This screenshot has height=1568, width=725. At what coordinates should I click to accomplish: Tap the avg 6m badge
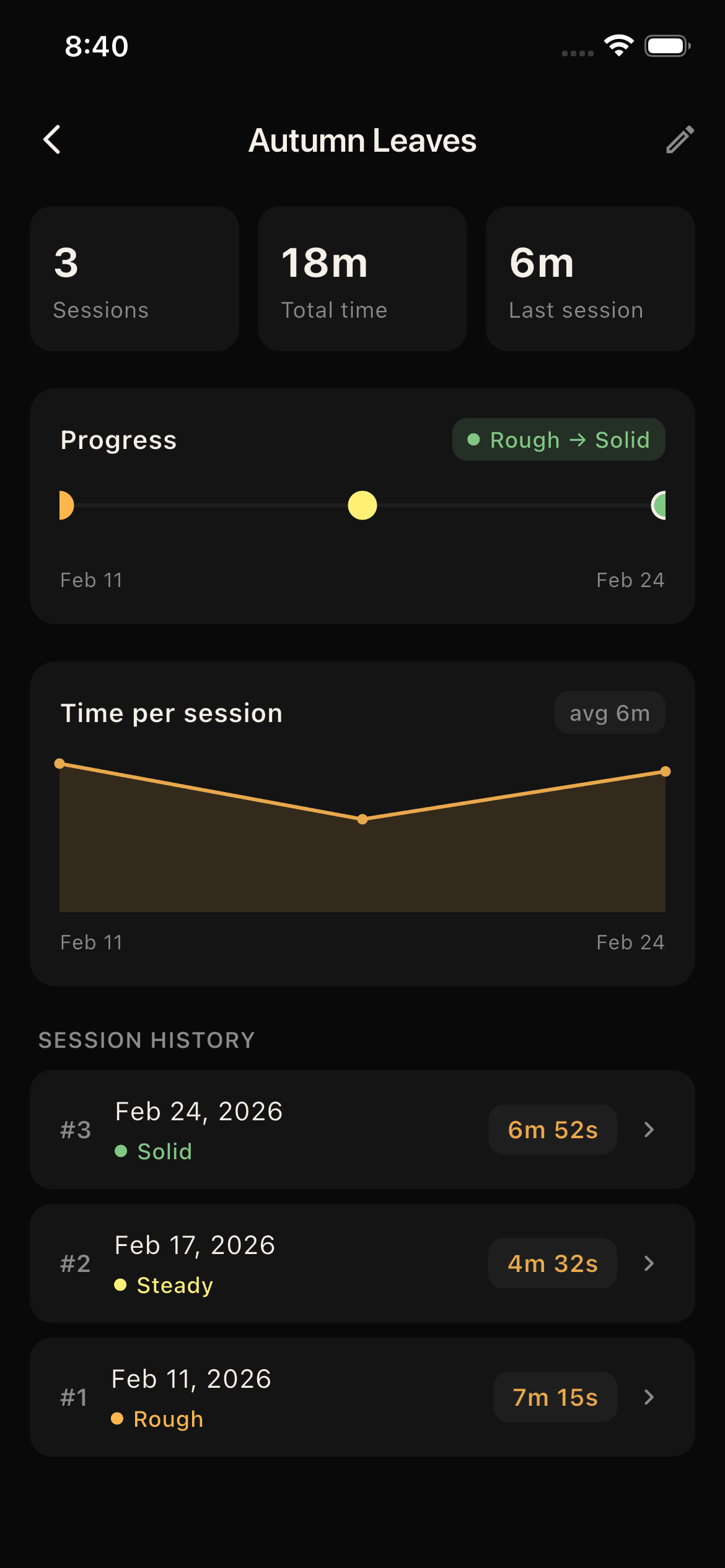pyautogui.click(x=610, y=713)
